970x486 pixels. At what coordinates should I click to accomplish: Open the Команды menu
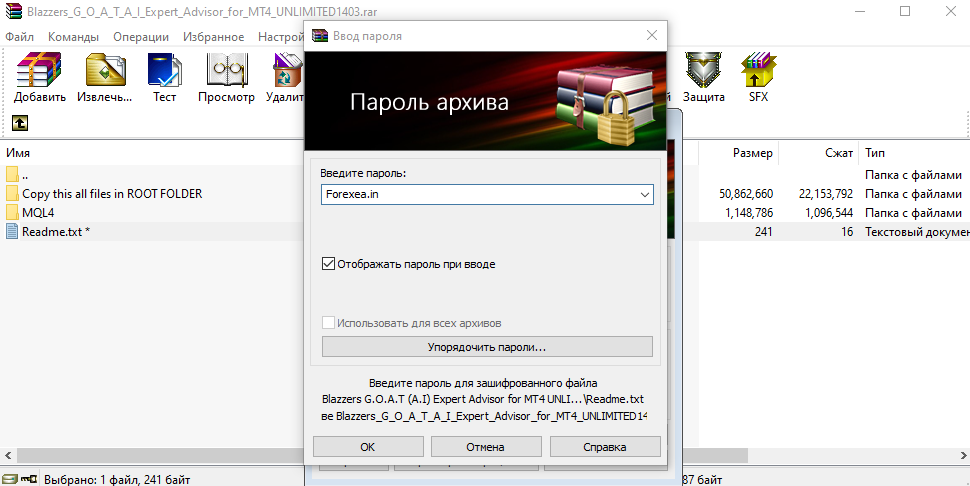[73, 36]
